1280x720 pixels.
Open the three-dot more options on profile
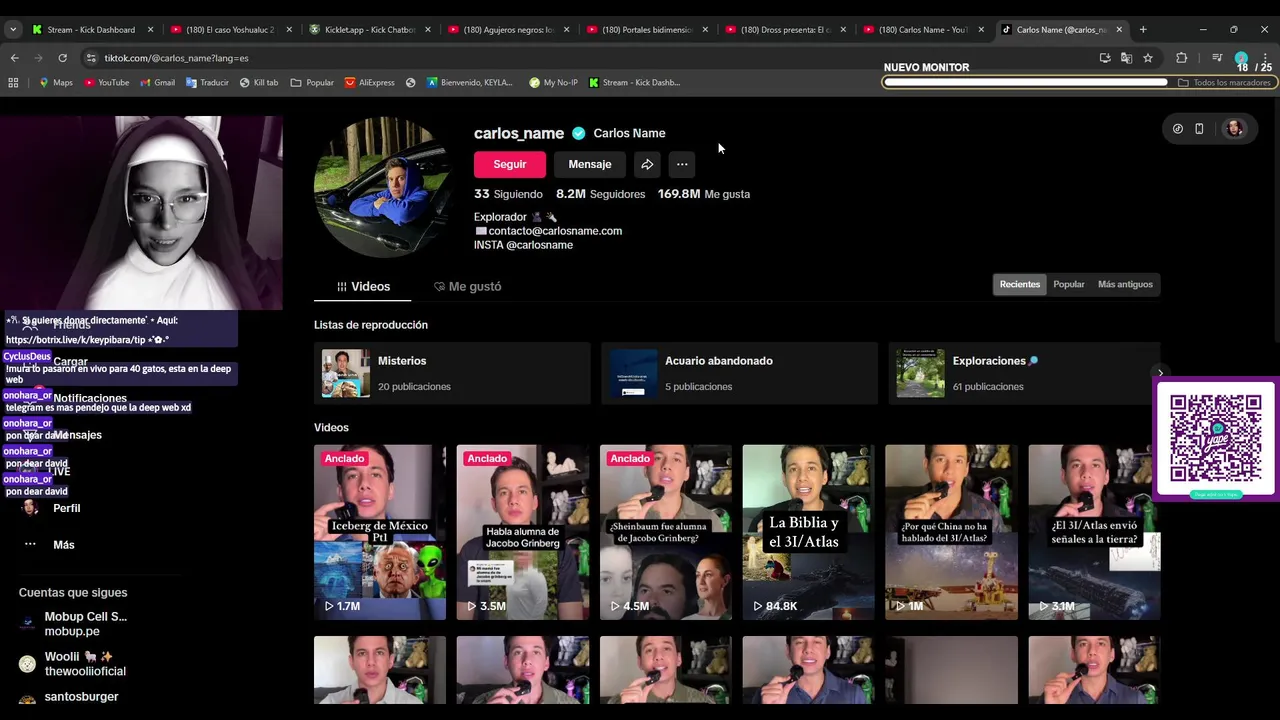[x=682, y=164]
